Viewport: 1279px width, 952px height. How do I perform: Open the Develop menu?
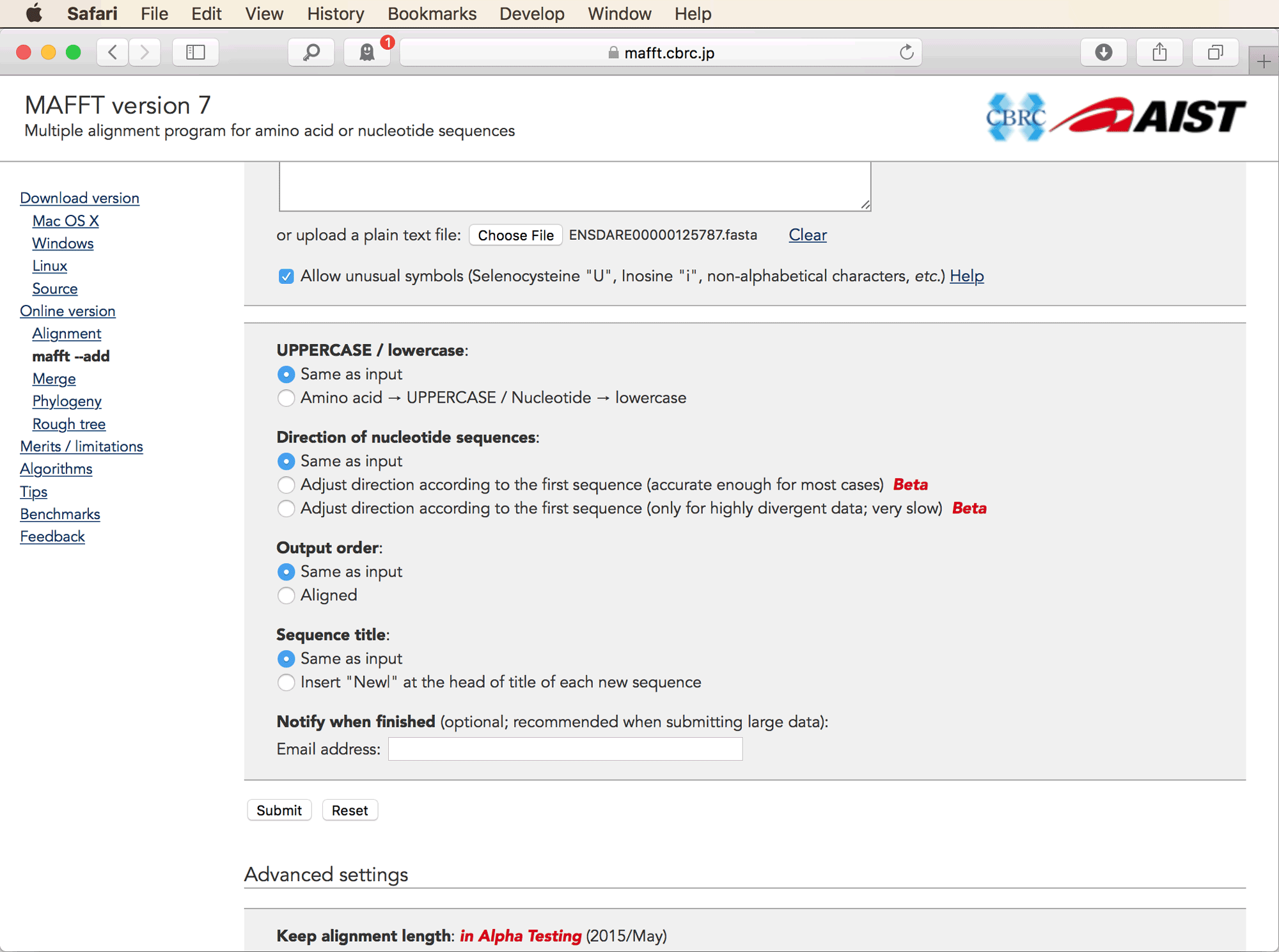(531, 13)
